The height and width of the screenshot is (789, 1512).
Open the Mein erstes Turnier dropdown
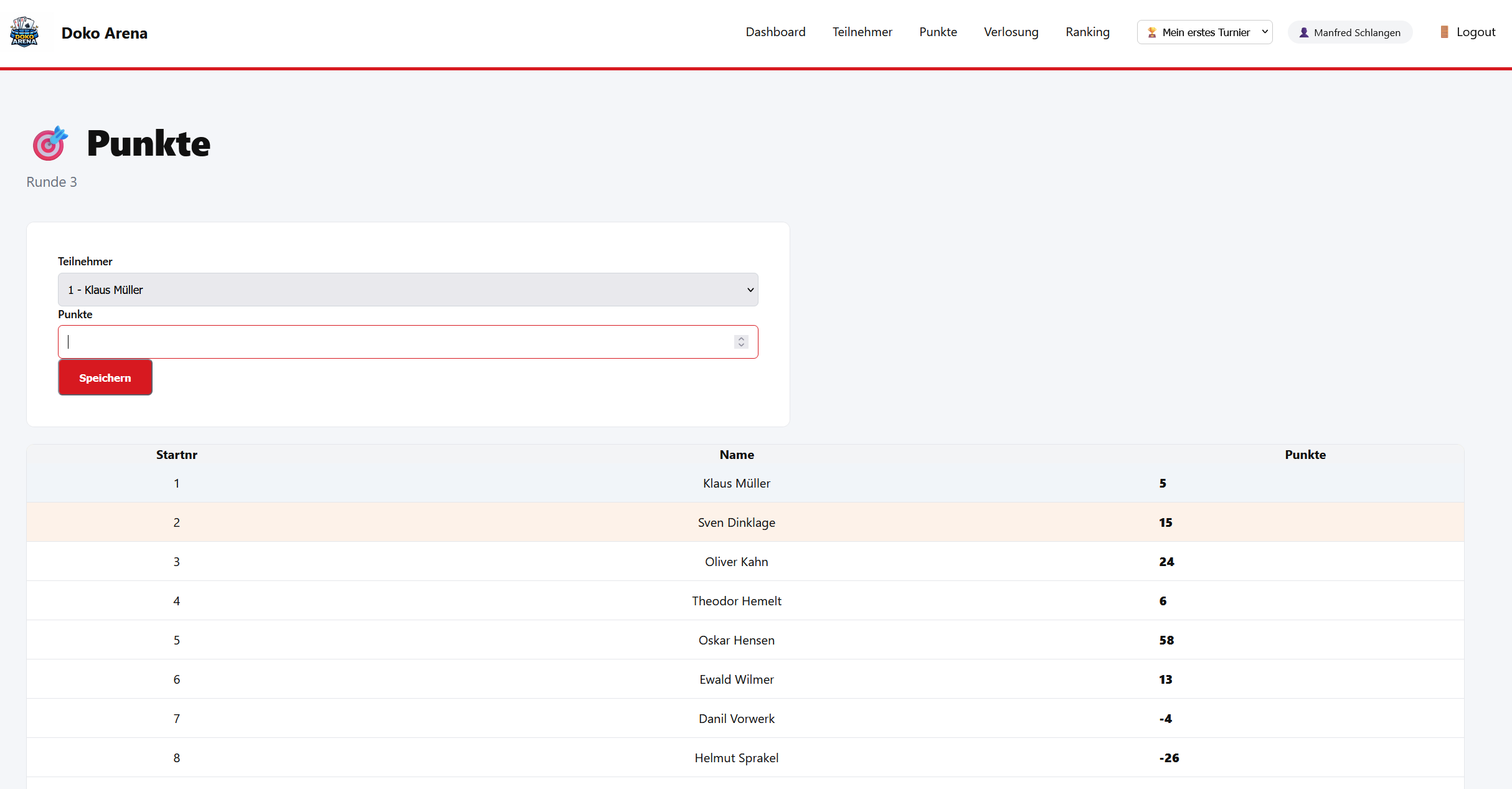(x=1204, y=32)
